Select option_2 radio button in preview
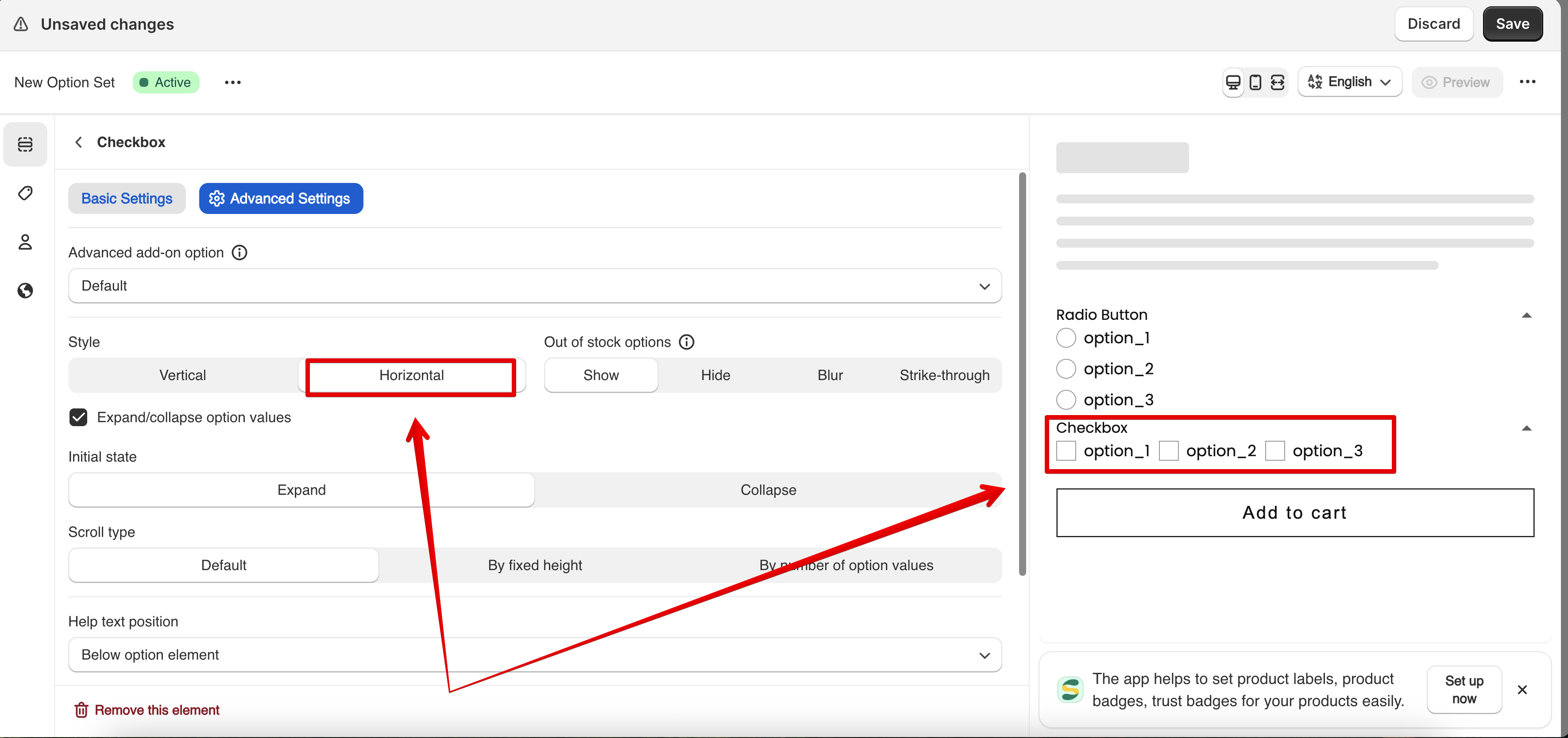 click(1066, 369)
